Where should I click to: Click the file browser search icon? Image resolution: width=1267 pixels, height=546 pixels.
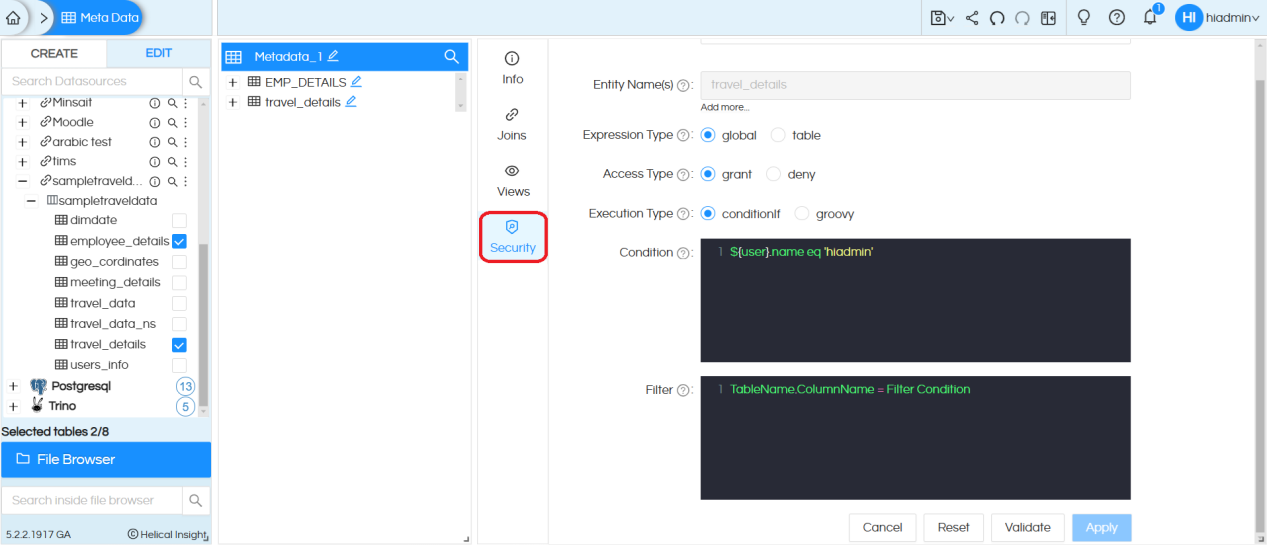196,500
